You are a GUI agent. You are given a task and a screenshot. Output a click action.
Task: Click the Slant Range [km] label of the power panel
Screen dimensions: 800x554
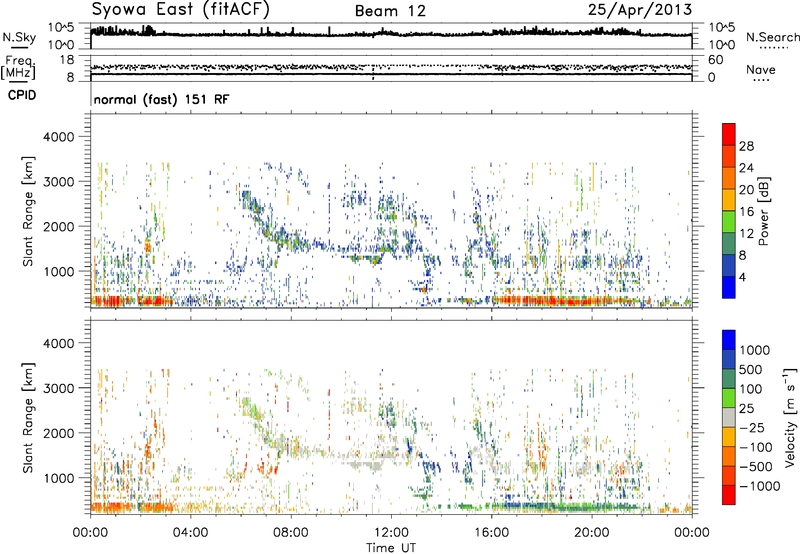28,211
